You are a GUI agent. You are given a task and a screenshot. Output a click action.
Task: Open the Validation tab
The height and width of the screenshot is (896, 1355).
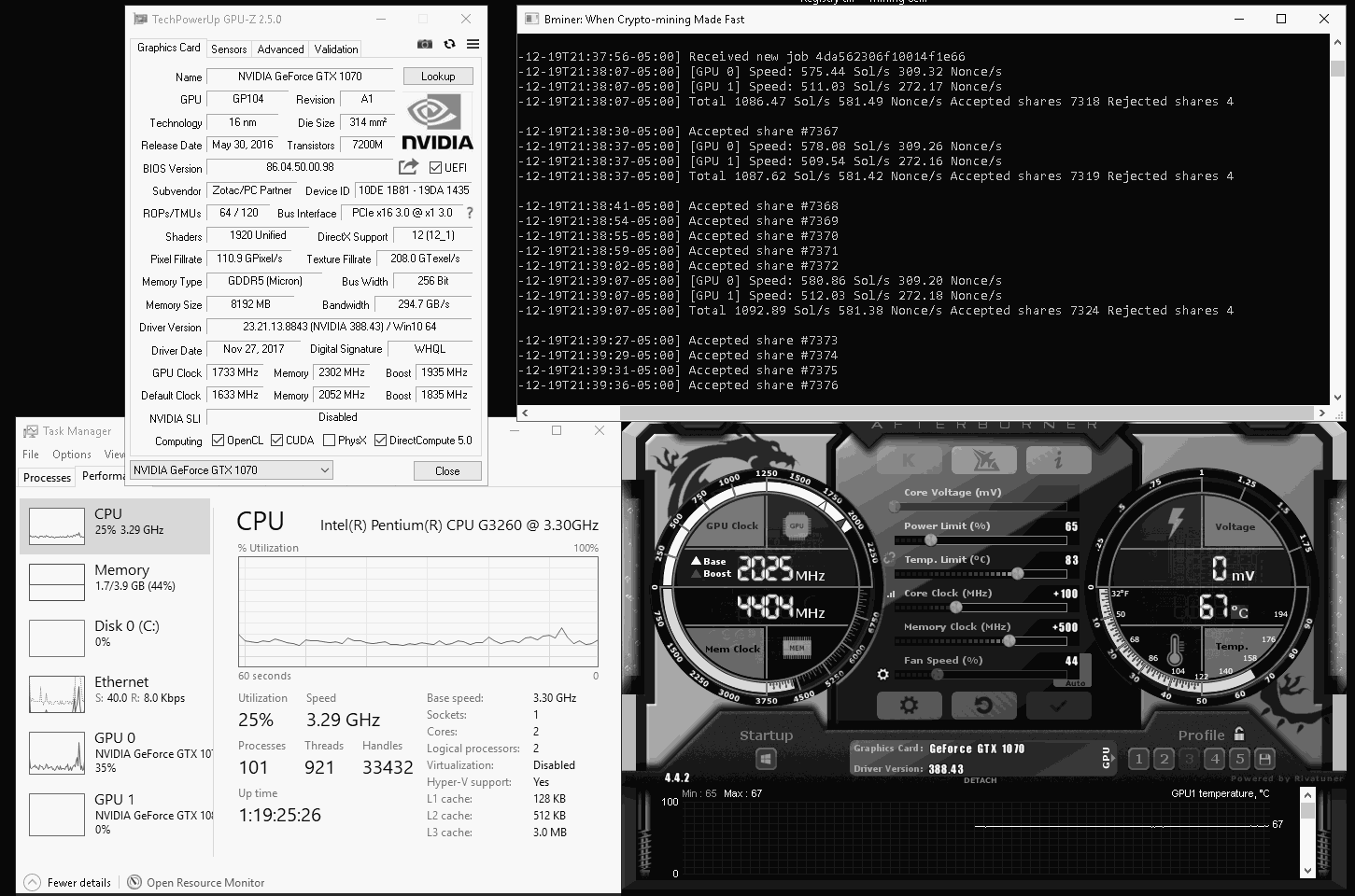(x=336, y=49)
